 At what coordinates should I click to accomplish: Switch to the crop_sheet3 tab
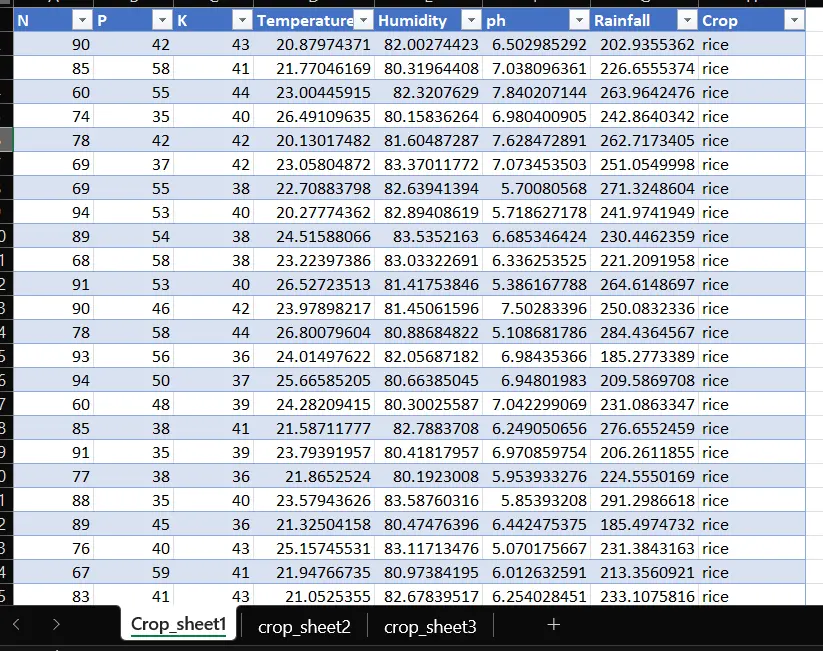430,628
